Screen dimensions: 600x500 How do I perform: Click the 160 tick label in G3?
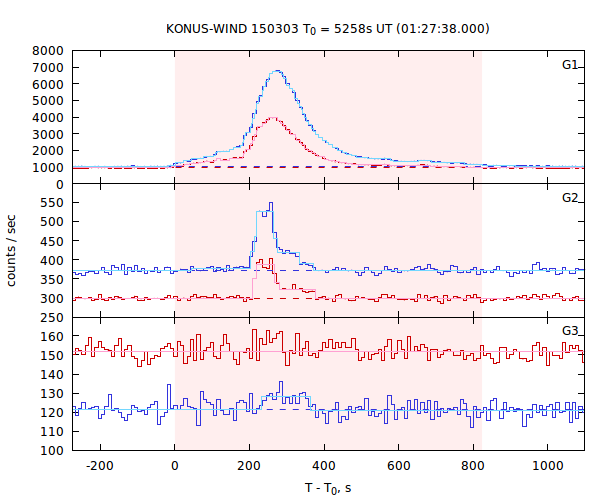point(52,337)
